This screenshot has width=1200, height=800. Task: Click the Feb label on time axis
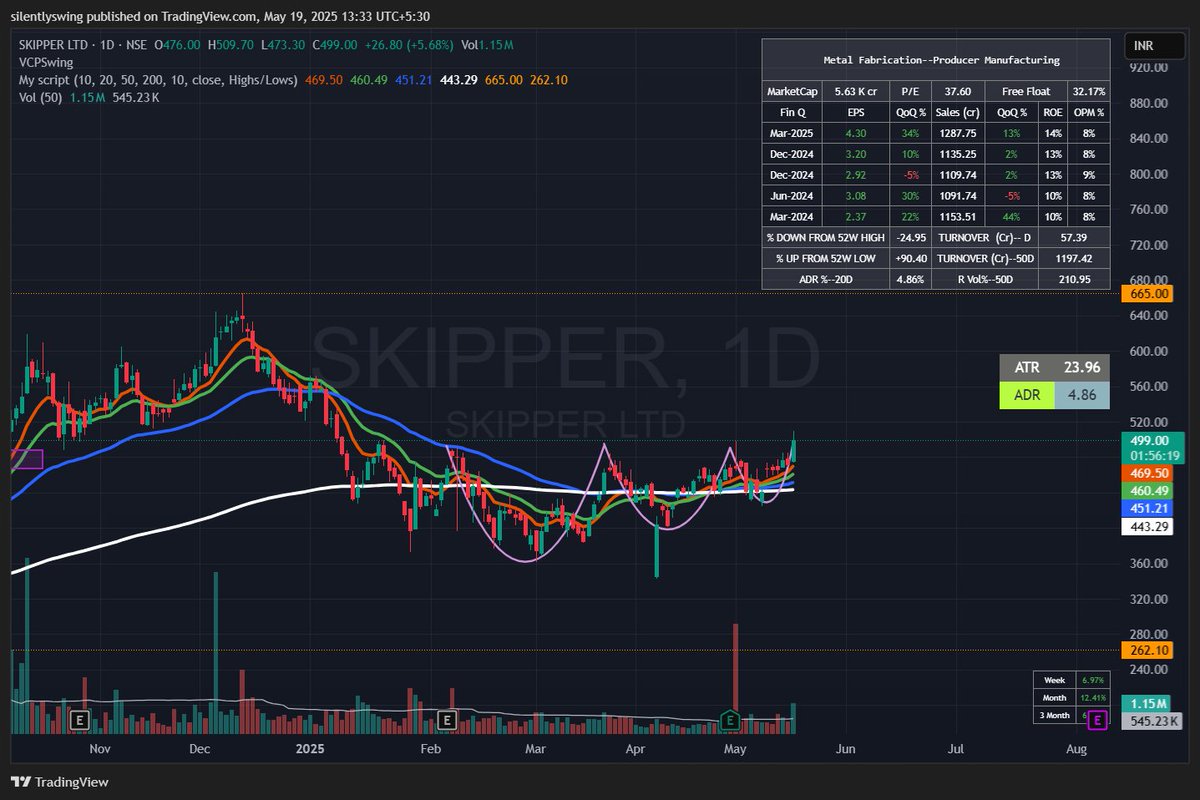point(430,748)
